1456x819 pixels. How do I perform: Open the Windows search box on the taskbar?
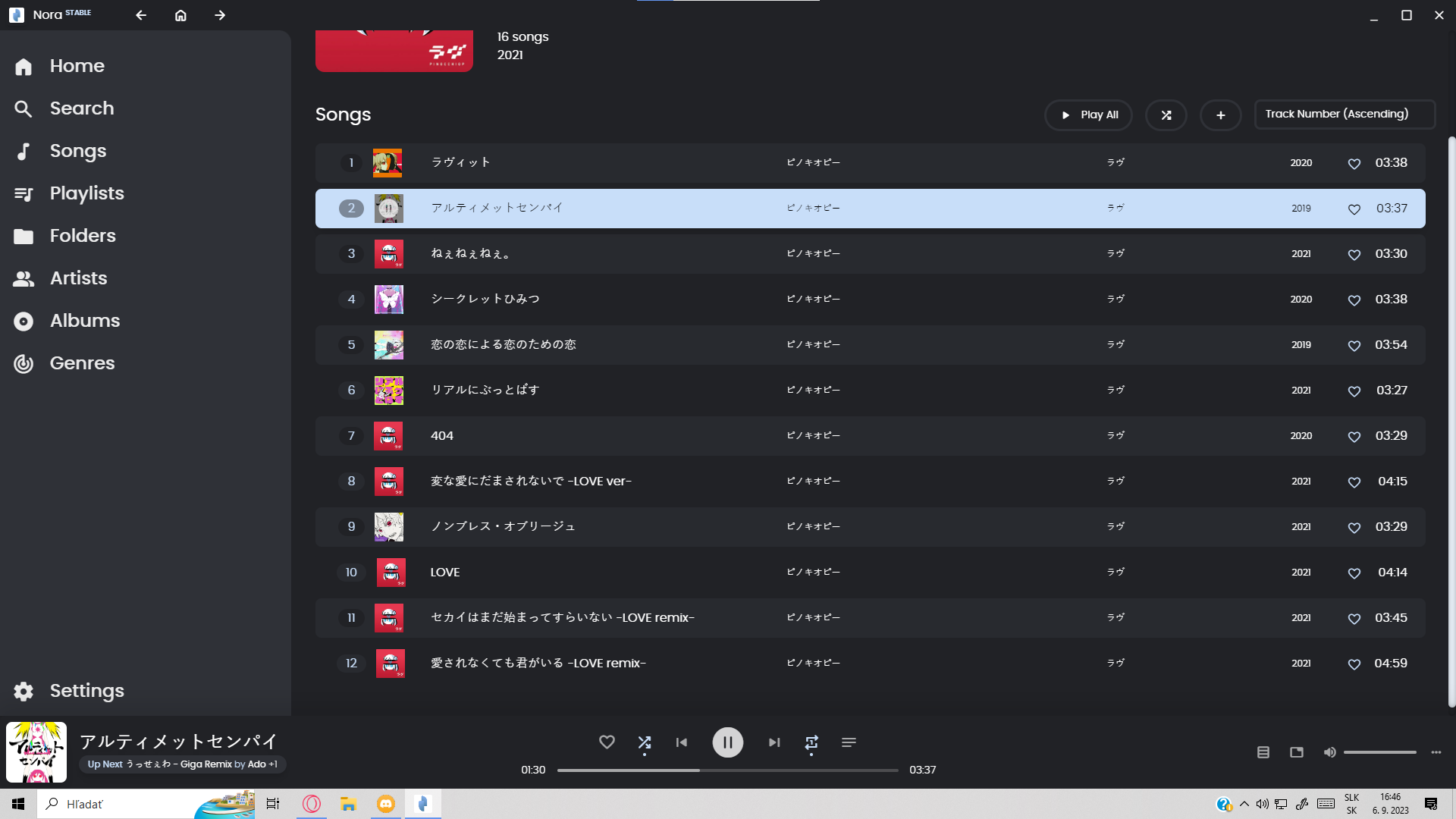[x=114, y=804]
